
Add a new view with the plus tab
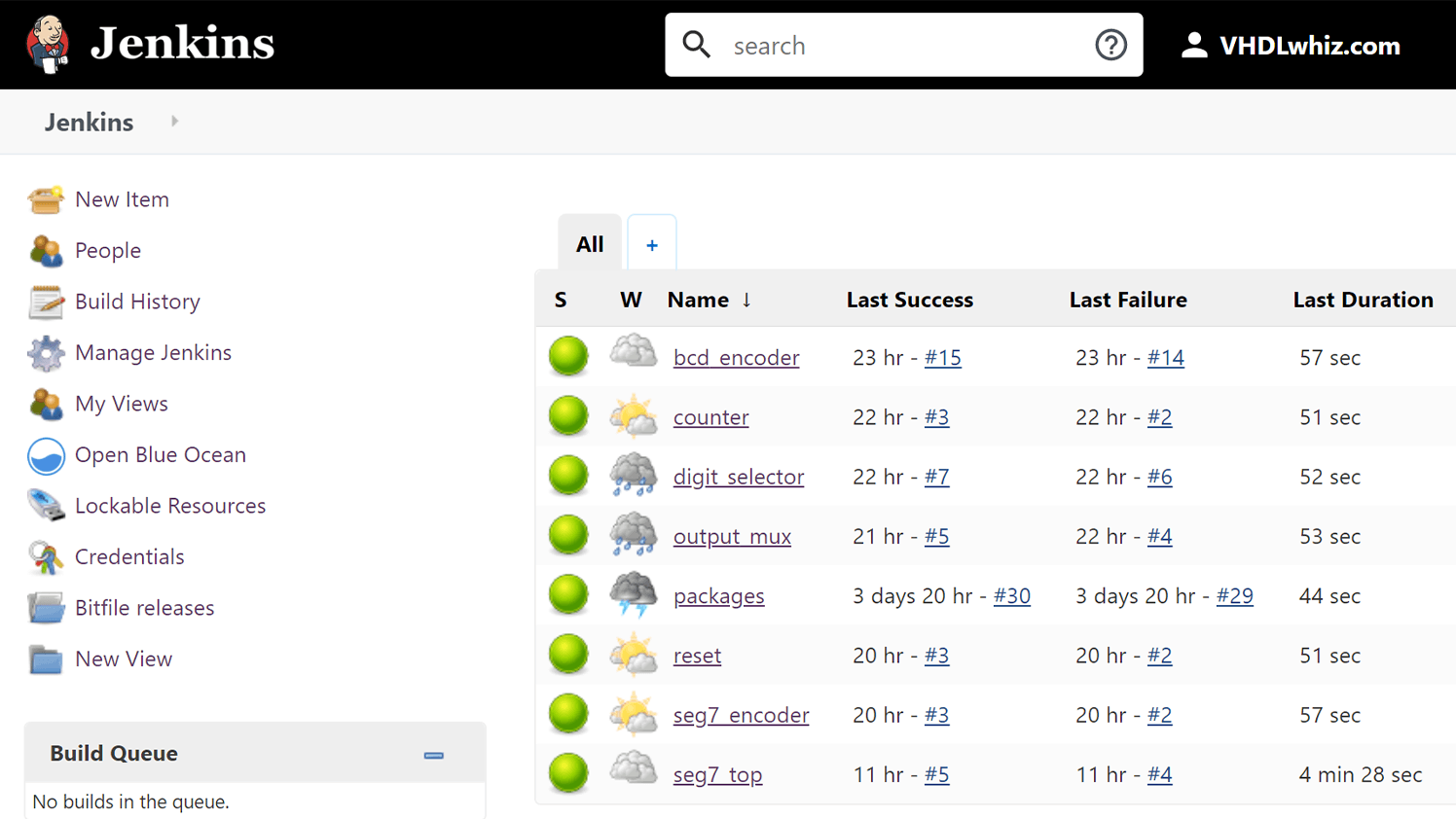[x=651, y=244]
